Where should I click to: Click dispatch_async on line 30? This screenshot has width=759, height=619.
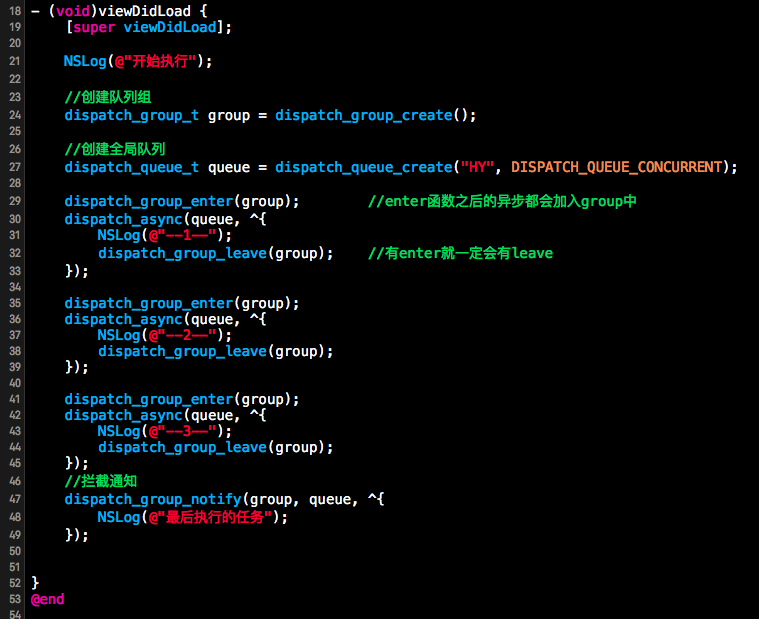pyautogui.click(x=123, y=219)
